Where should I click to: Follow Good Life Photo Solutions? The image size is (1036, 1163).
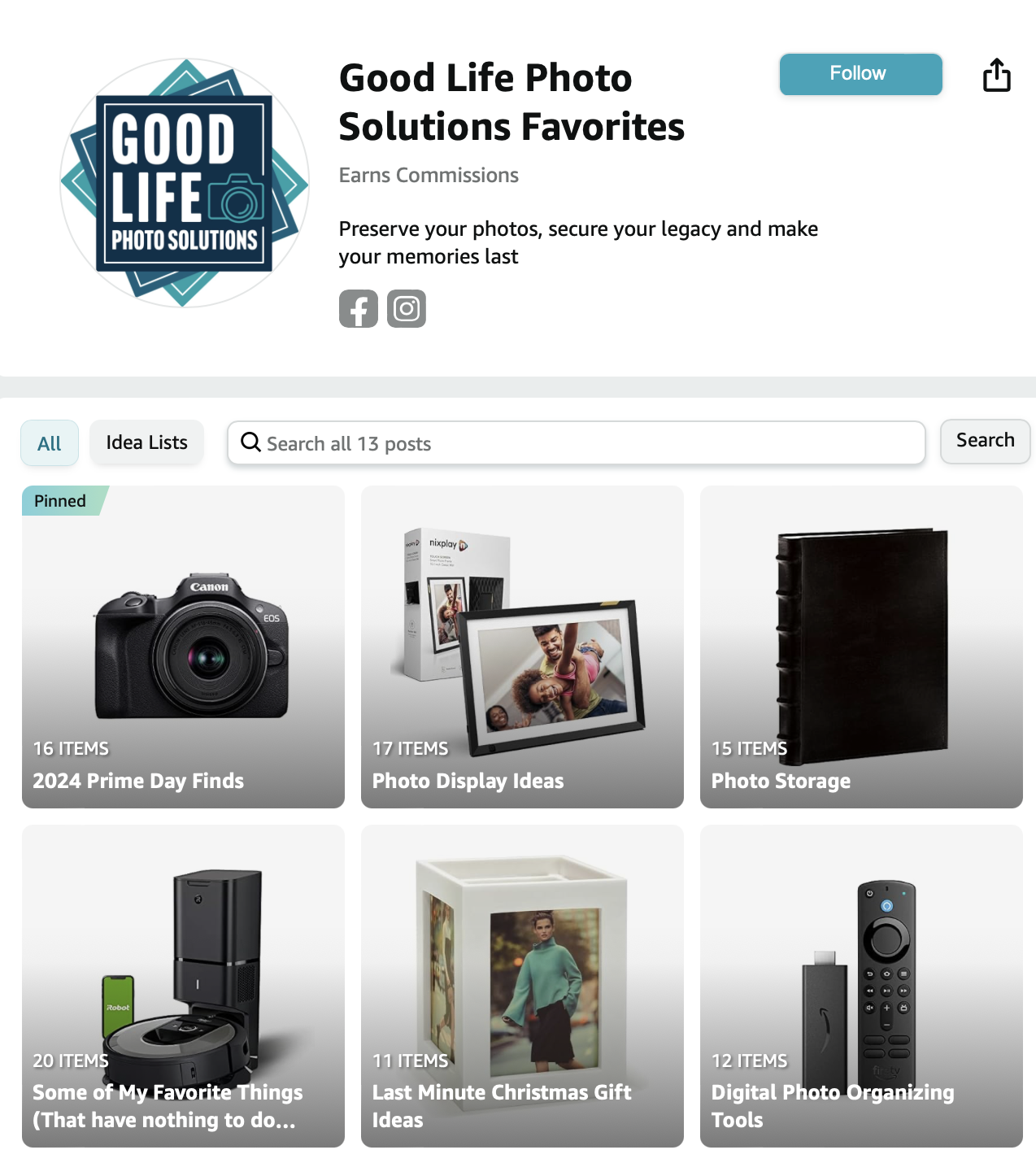pos(861,74)
